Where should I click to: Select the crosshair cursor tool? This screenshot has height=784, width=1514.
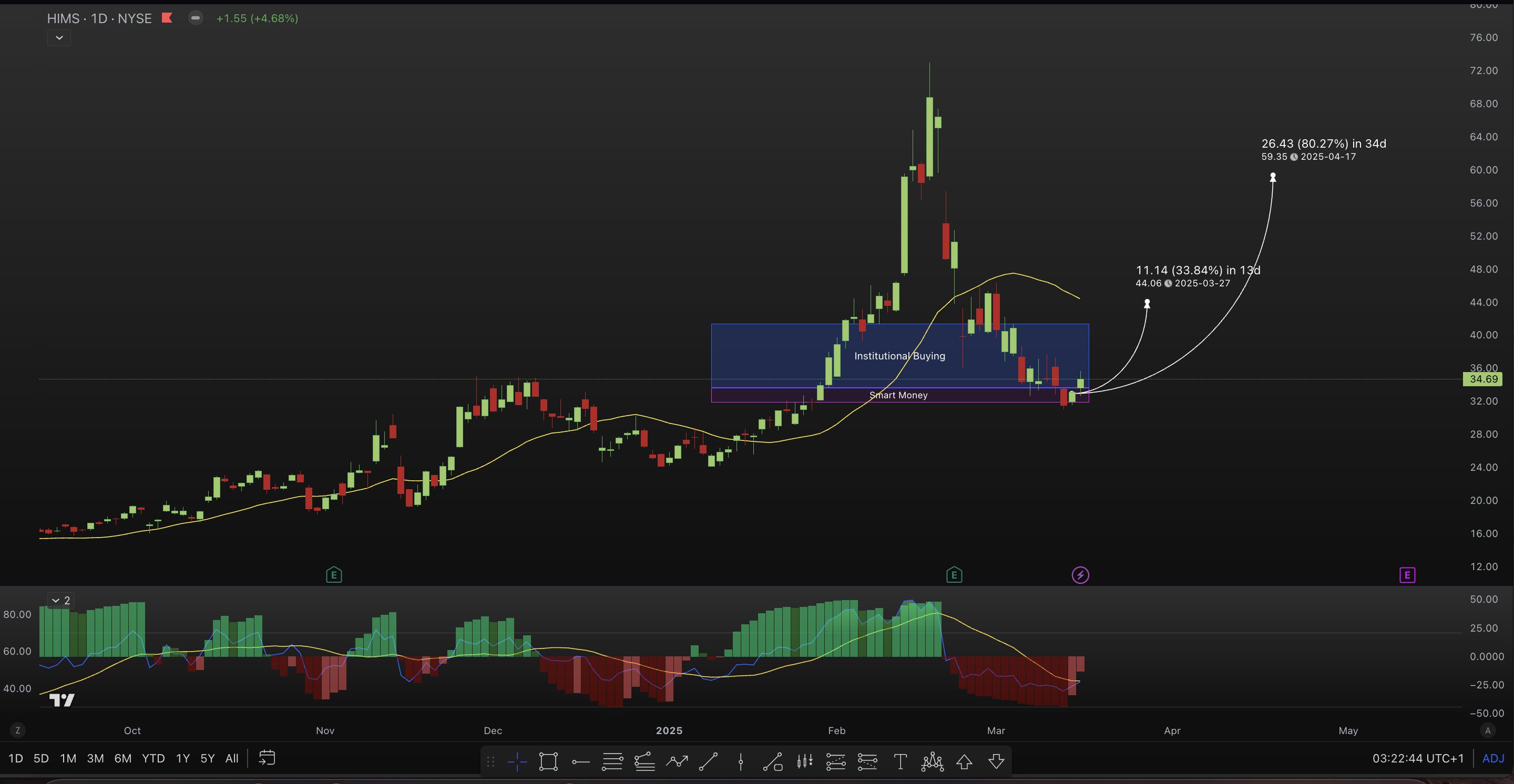517,762
